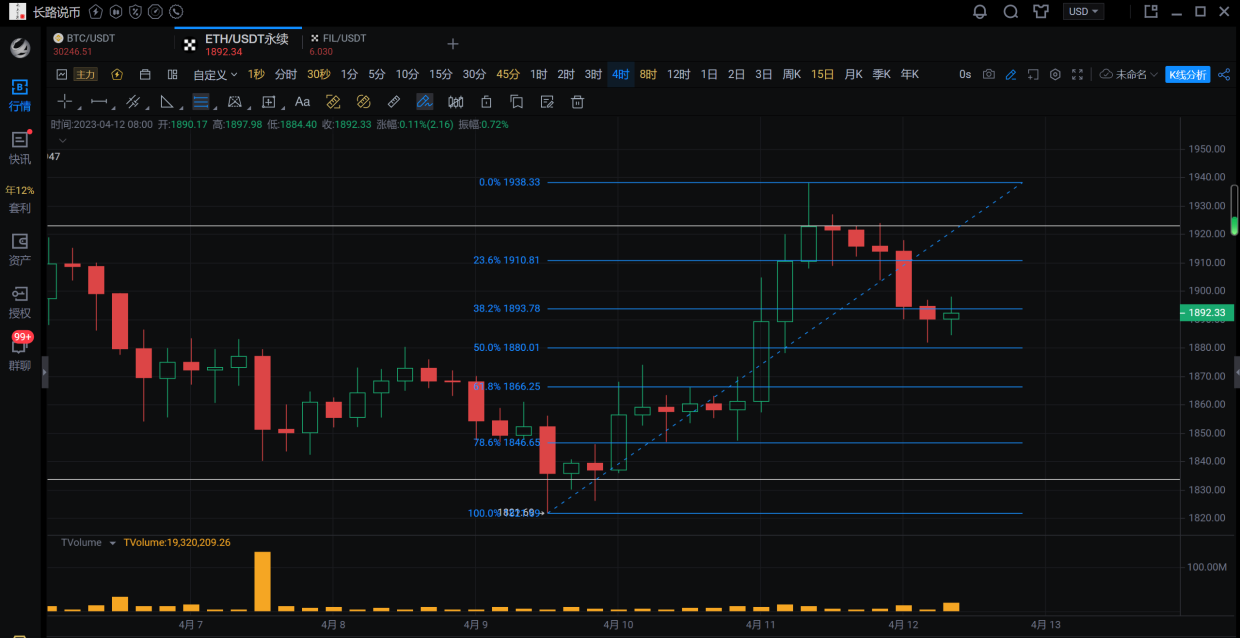Toggle the lock drawings icon

tap(486, 102)
